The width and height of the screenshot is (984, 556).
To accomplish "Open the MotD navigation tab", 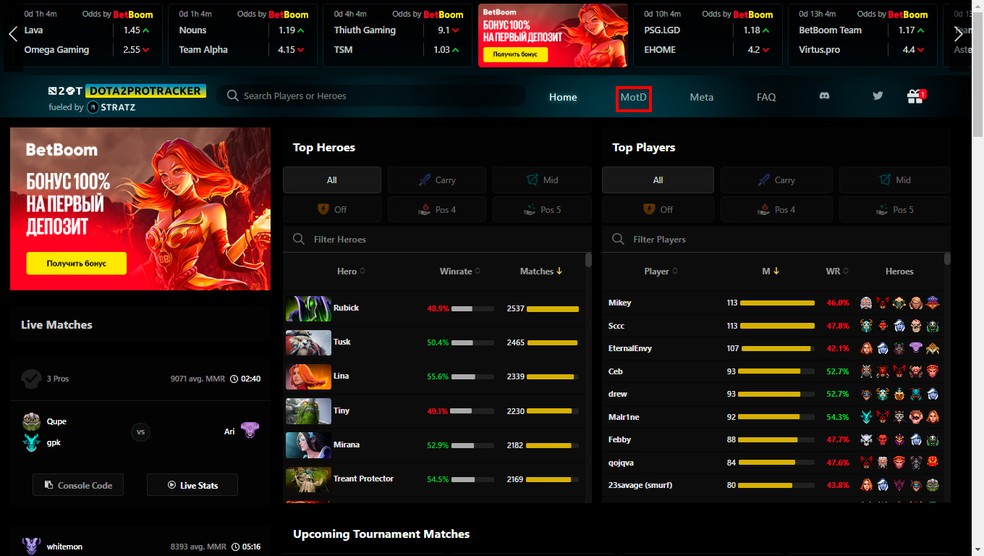I will (x=633, y=97).
